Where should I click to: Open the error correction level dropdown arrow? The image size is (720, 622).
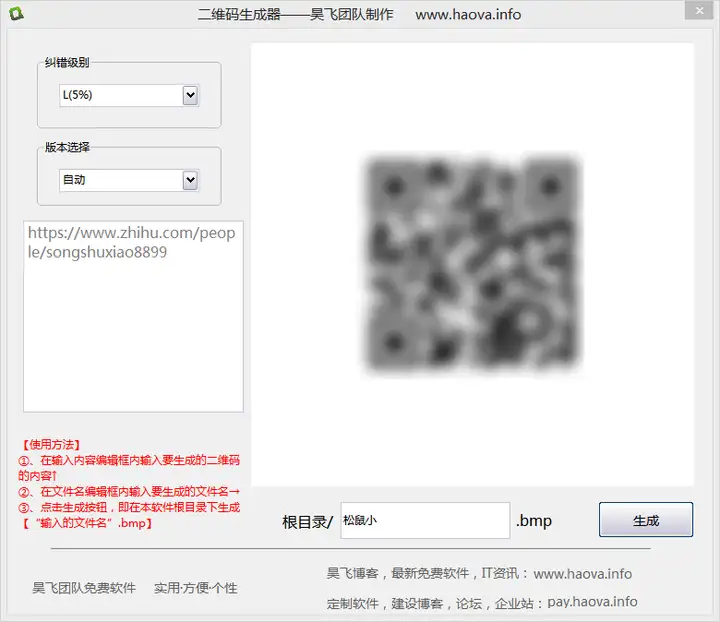tap(190, 95)
